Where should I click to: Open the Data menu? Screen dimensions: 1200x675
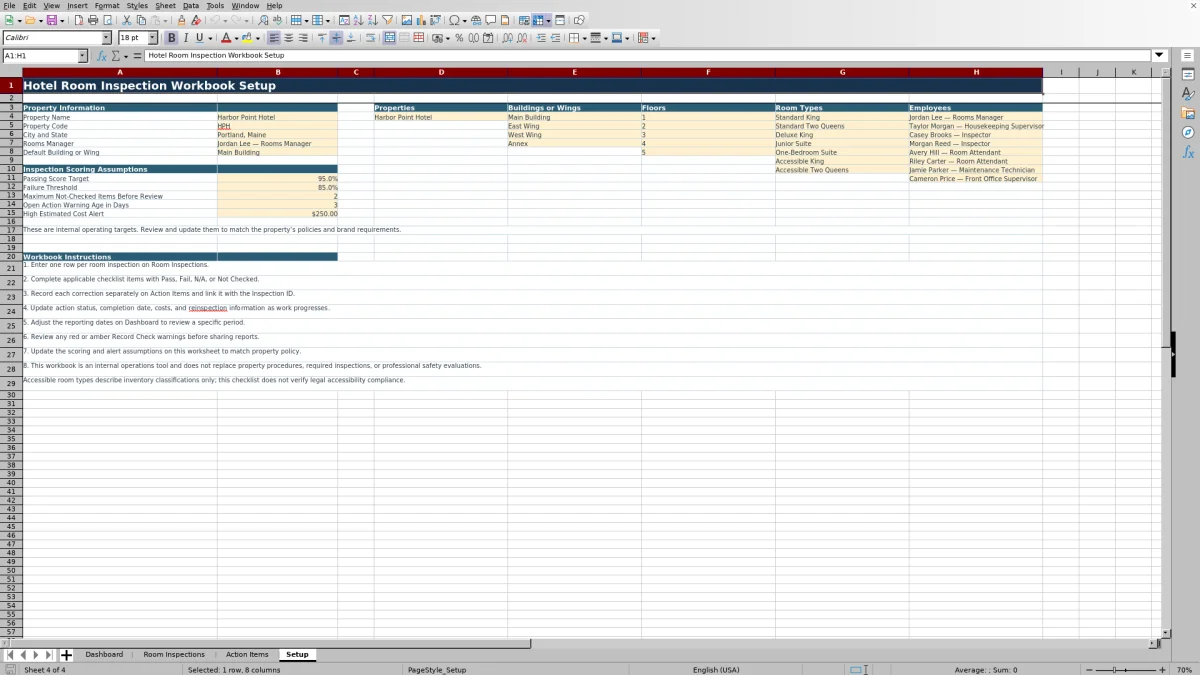pyautogui.click(x=190, y=5)
